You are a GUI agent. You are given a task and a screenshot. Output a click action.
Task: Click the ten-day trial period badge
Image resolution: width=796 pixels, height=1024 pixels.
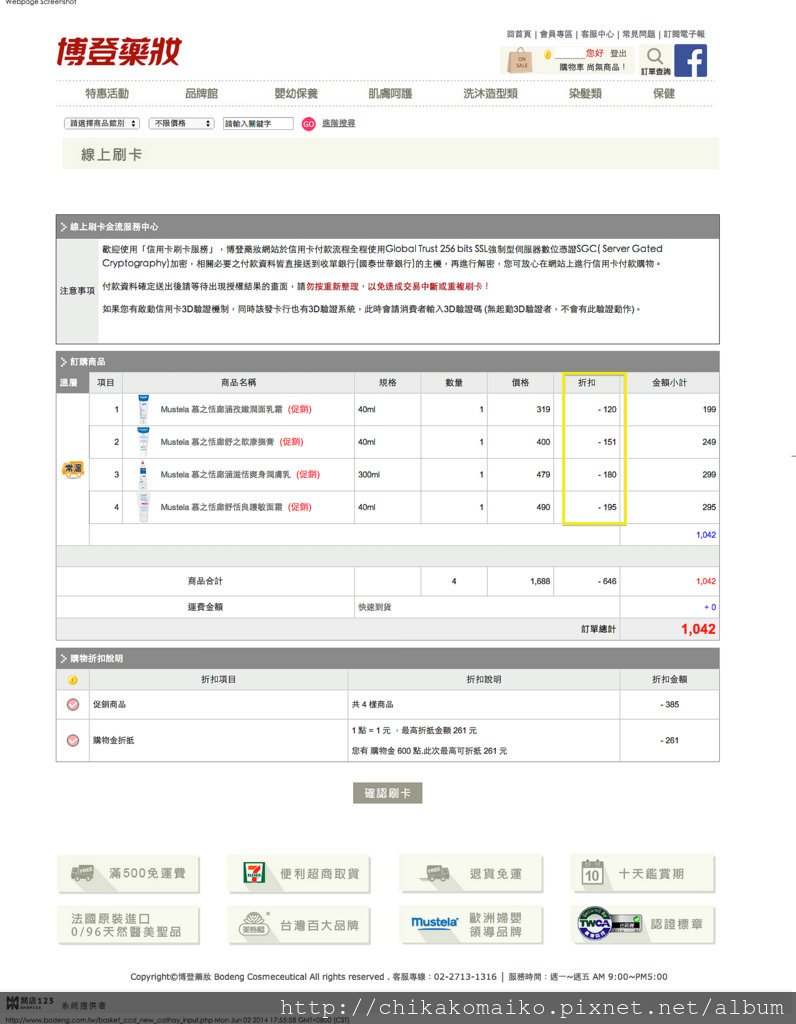tap(643, 874)
